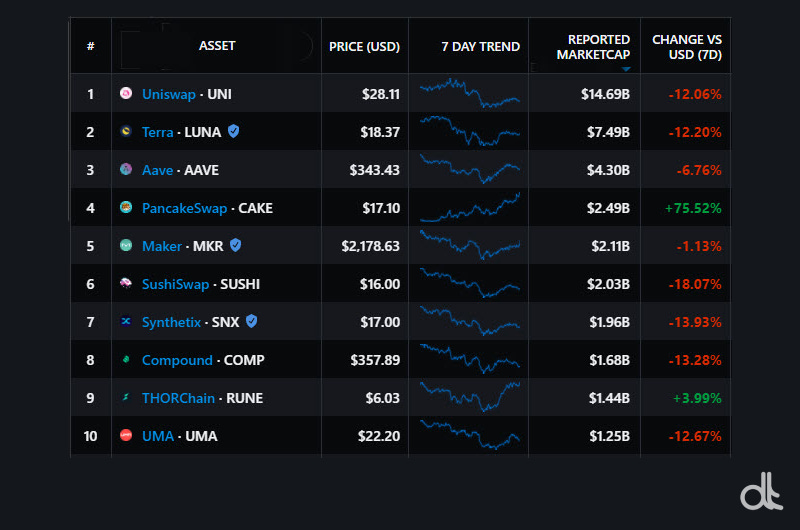The height and width of the screenshot is (530, 800).
Task: Click the 7 Day Trend column header
Action: click(x=481, y=46)
